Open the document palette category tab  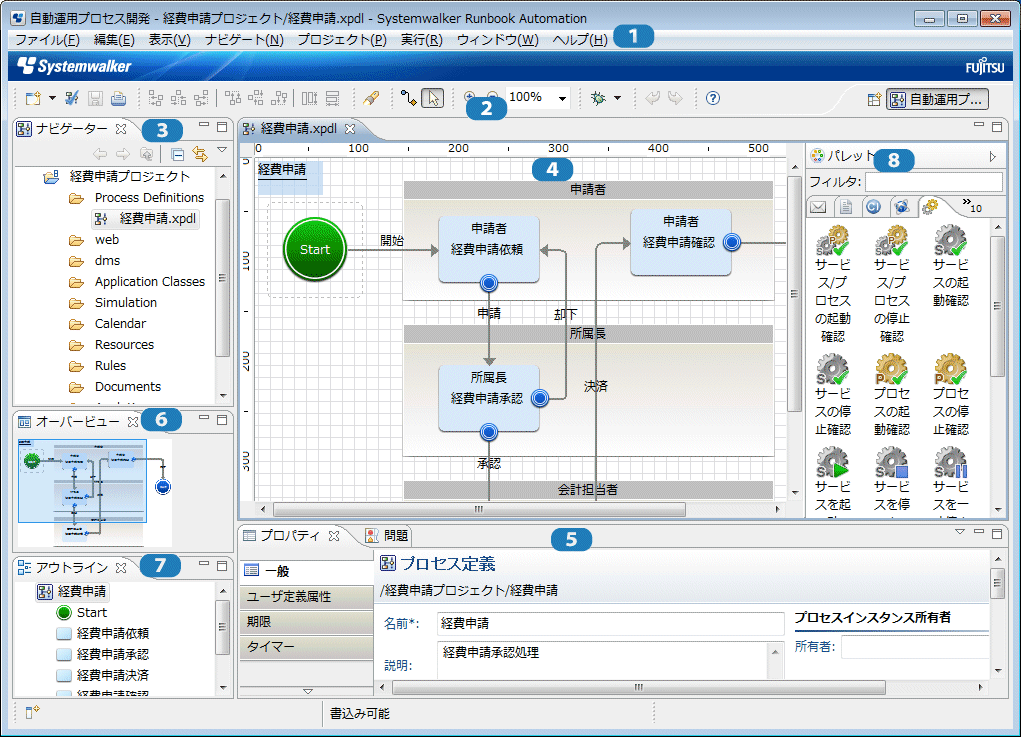[846, 207]
